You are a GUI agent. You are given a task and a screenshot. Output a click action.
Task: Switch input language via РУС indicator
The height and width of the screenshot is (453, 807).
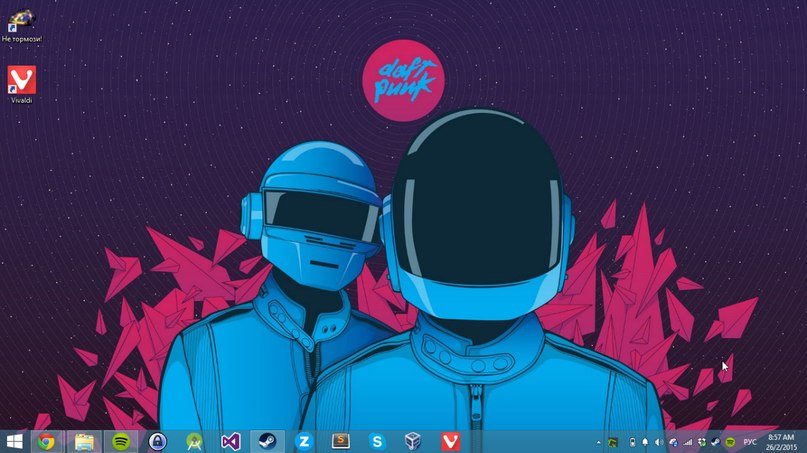tap(750, 442)
